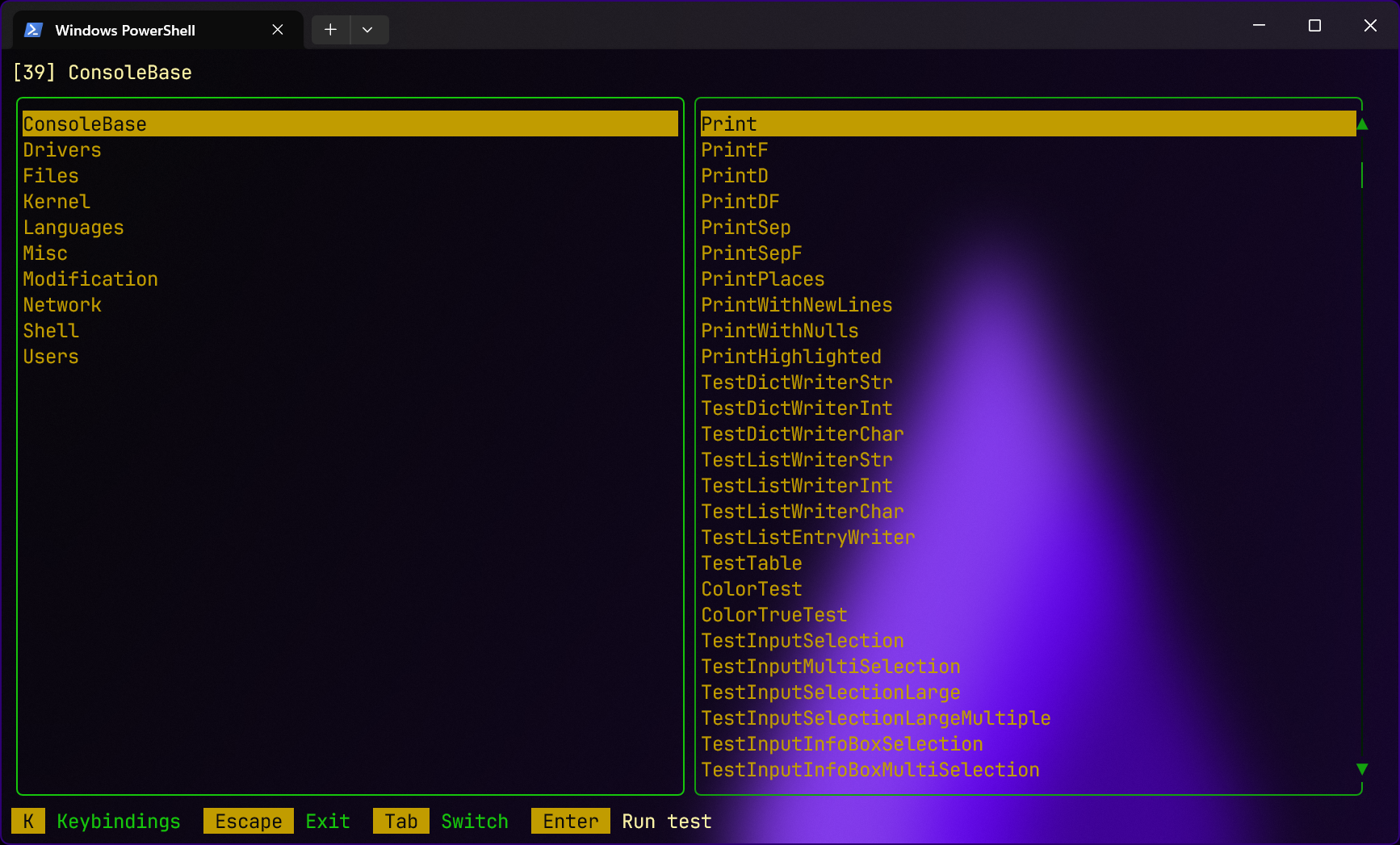Viewport: 1400px width, 845px height.
Task: Click the Keybindings label
Action: click(119, 822)
